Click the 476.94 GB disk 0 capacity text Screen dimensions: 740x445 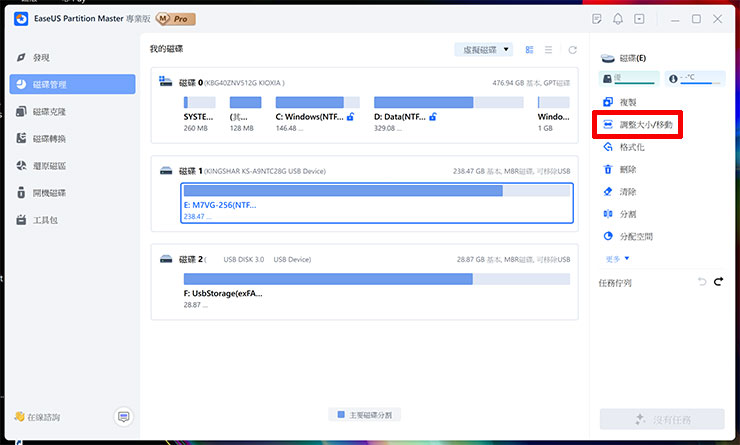coord(531,83)
